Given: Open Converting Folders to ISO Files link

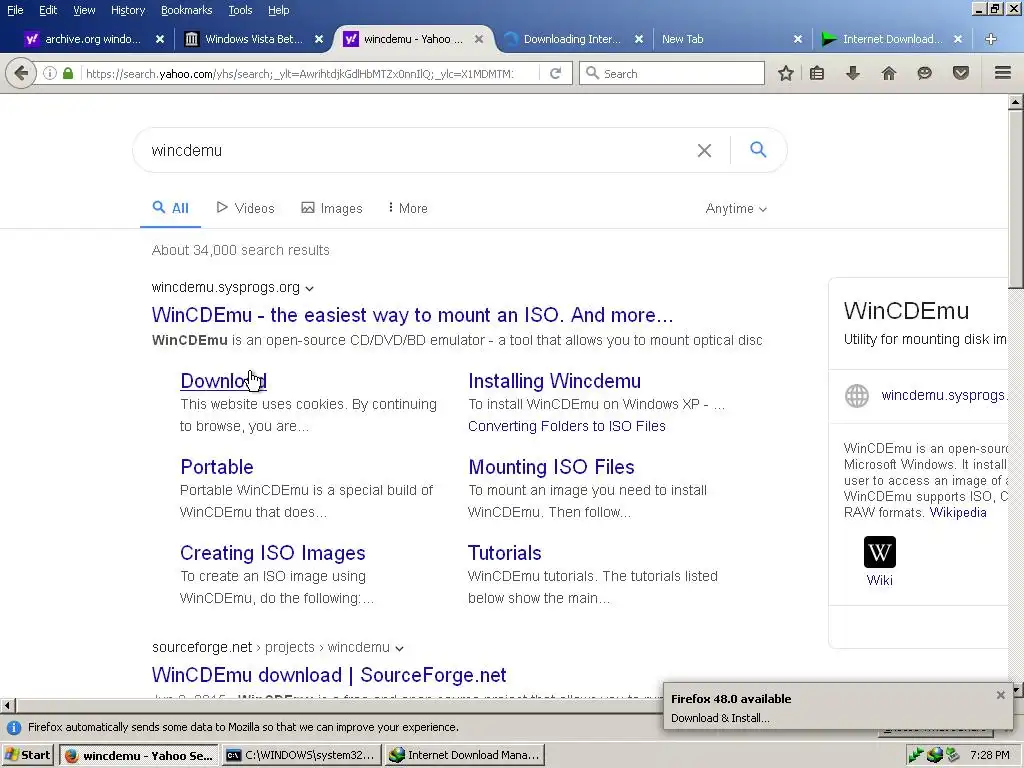Looking at the screenshot, I should point(567,426).
